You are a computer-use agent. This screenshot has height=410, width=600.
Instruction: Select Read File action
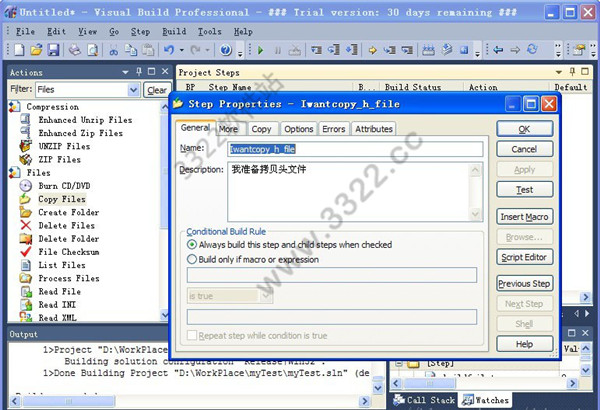(59, 291)
